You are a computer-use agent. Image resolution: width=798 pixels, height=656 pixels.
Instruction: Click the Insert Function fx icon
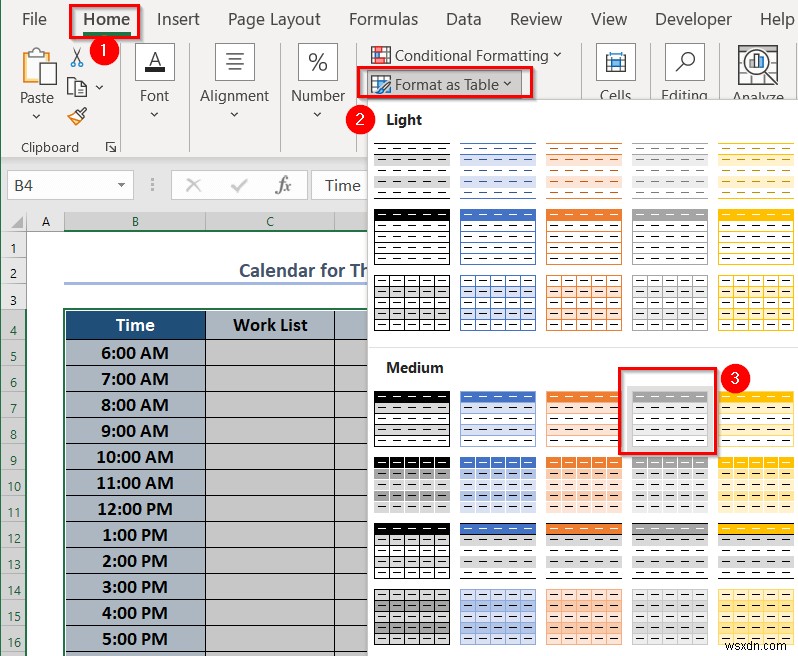click(x=283, y=185)
